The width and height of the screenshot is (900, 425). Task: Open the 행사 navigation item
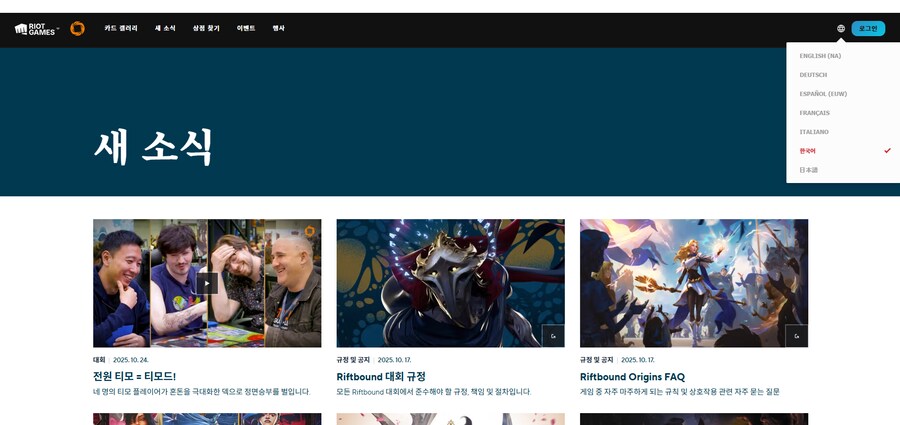278,28
